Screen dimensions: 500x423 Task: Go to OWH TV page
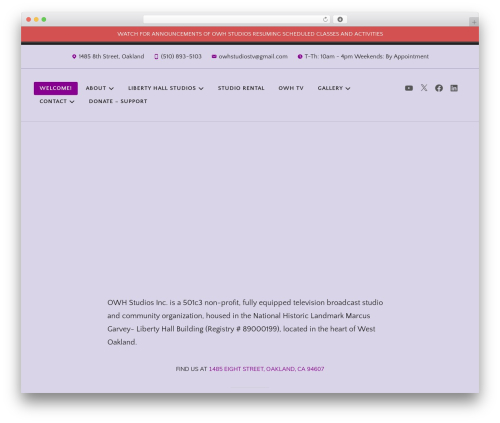(291, 88)
